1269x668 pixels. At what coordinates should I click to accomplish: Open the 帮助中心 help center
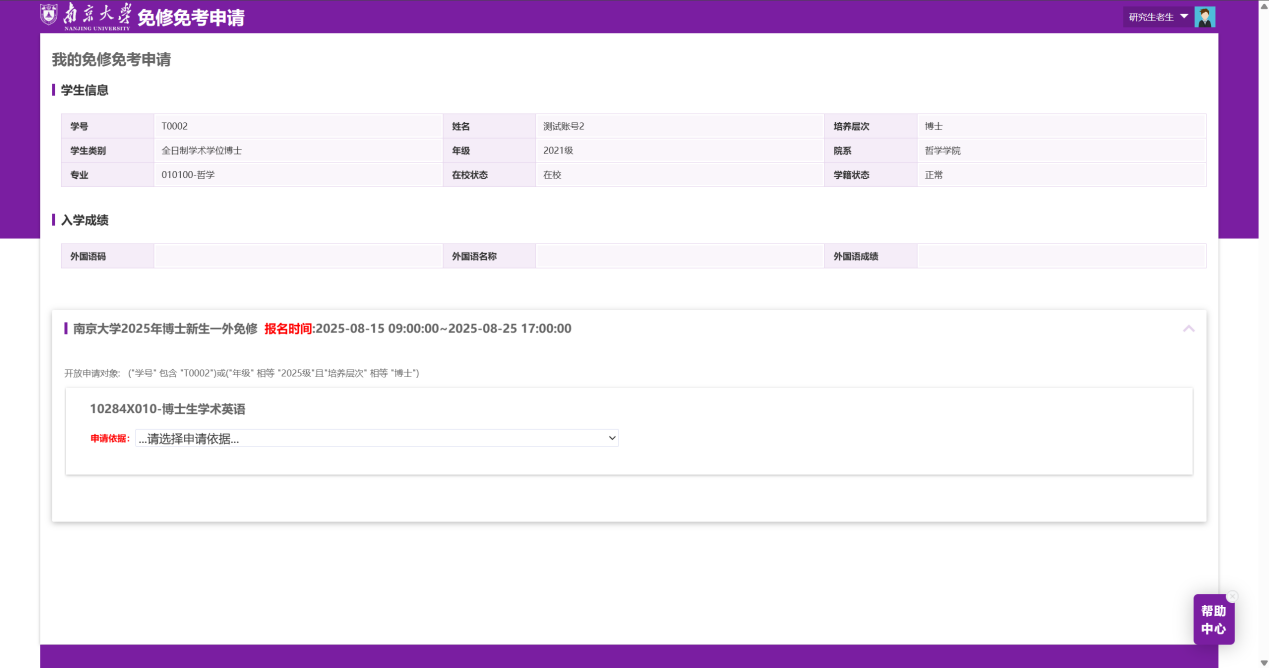[1213, 620]
